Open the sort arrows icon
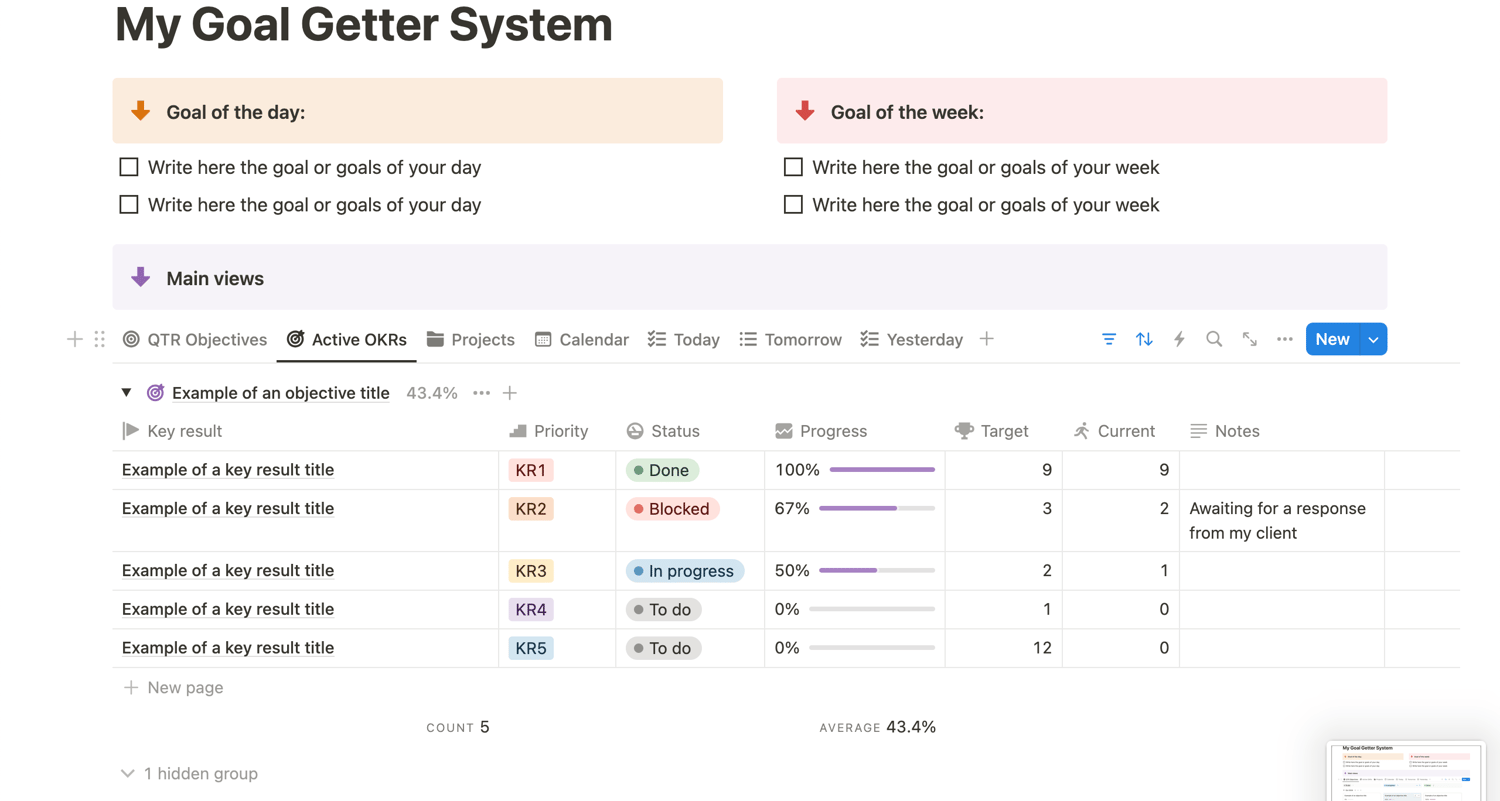This screenshot has height=801, width=1500. (1144, 339)
